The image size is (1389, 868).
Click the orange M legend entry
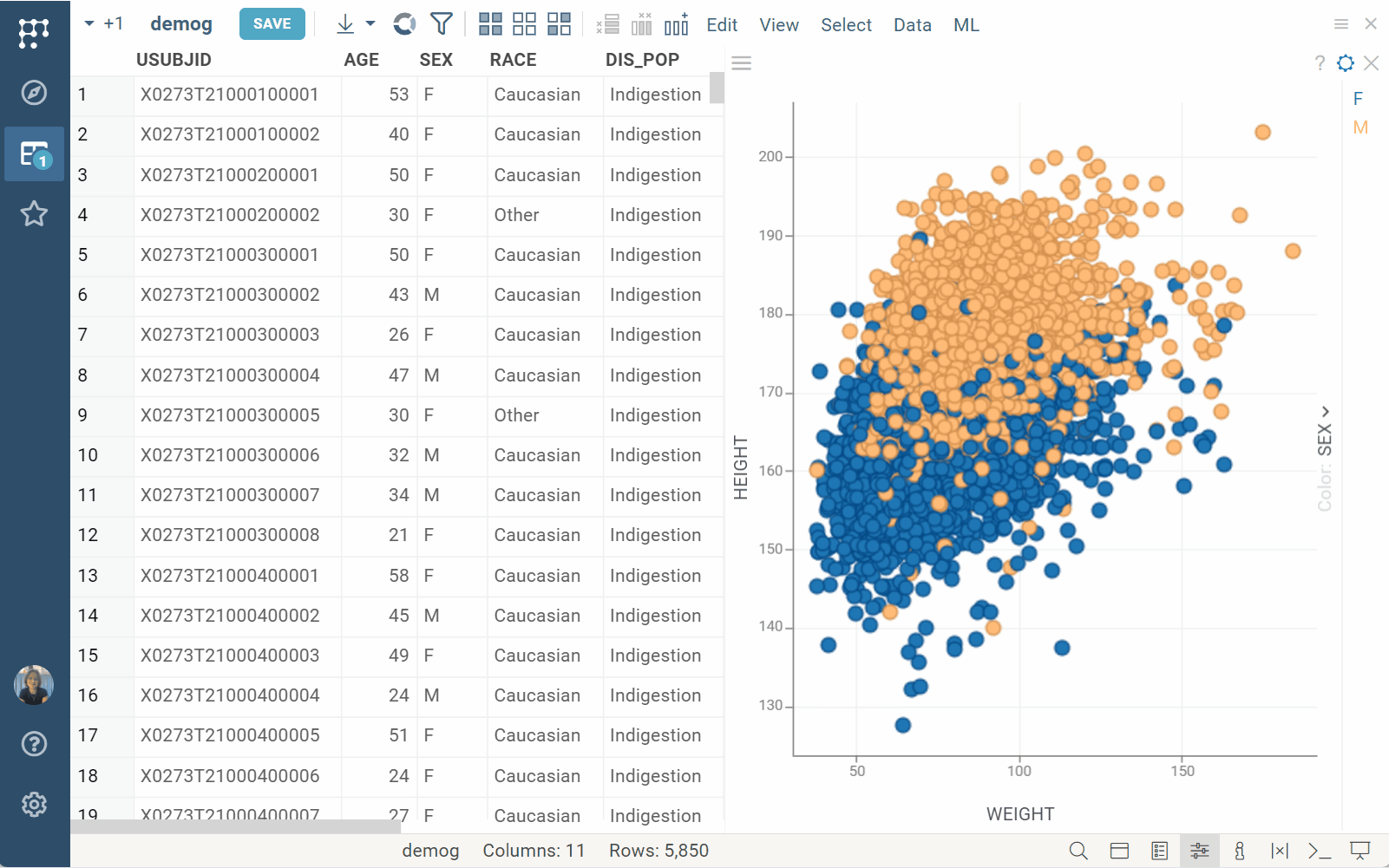pos(1360,127)
